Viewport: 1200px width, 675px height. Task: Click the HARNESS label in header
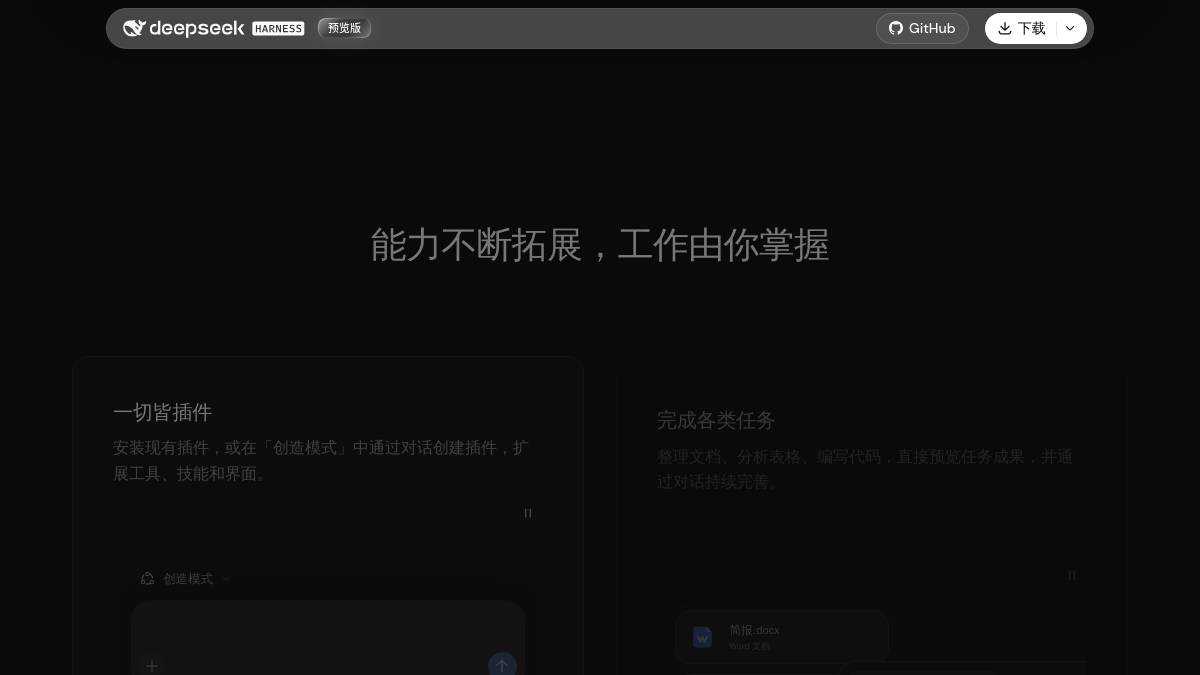(x=278, y=28)
